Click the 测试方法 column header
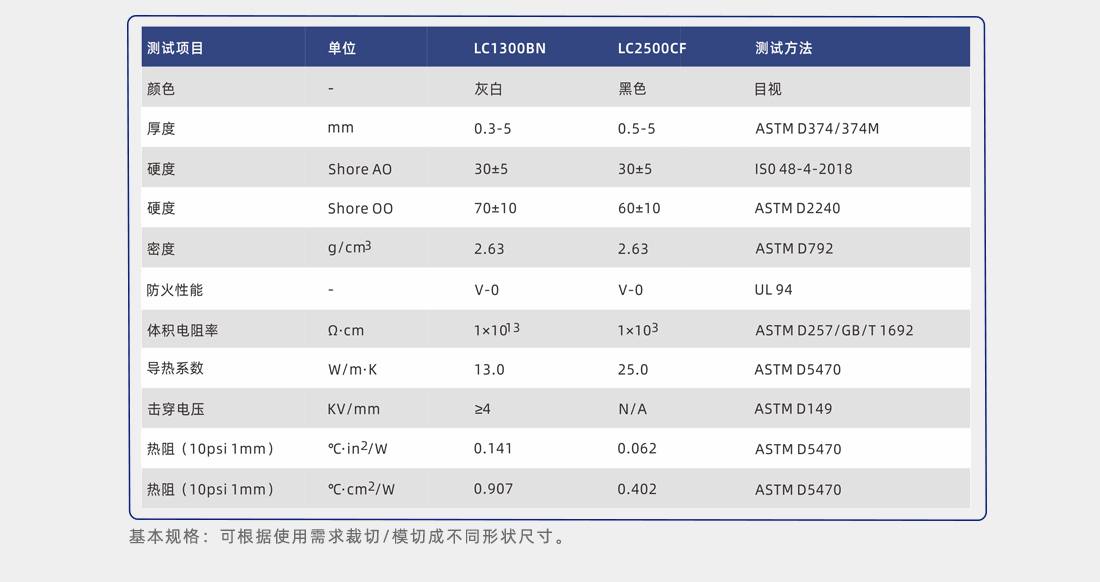Image resolution: width=1100 pixels, height=582 pixels. point(784,48)
